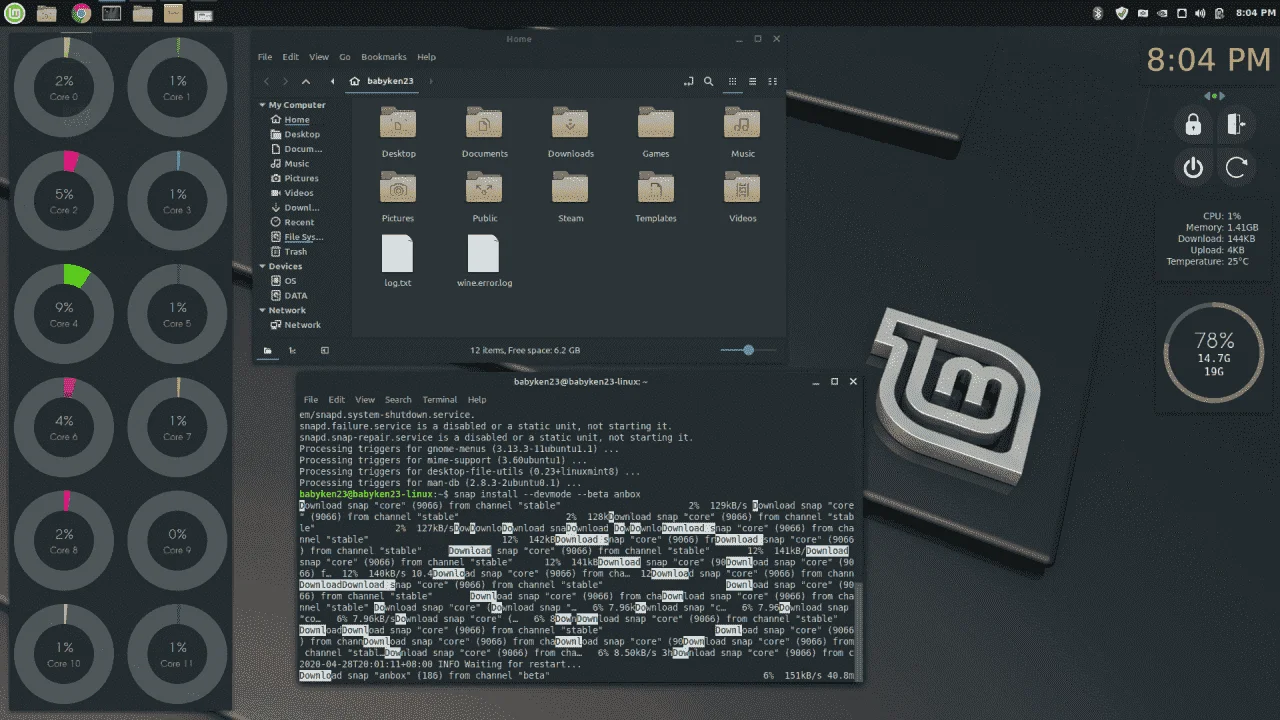The image size is (1280, 720).
Task: Switch file manager to compact view
Action: [x=773, y=81]
